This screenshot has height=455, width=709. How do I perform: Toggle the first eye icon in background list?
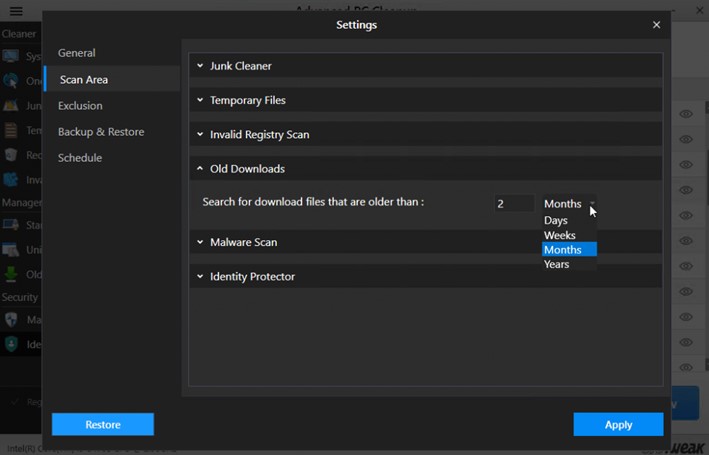686,114
